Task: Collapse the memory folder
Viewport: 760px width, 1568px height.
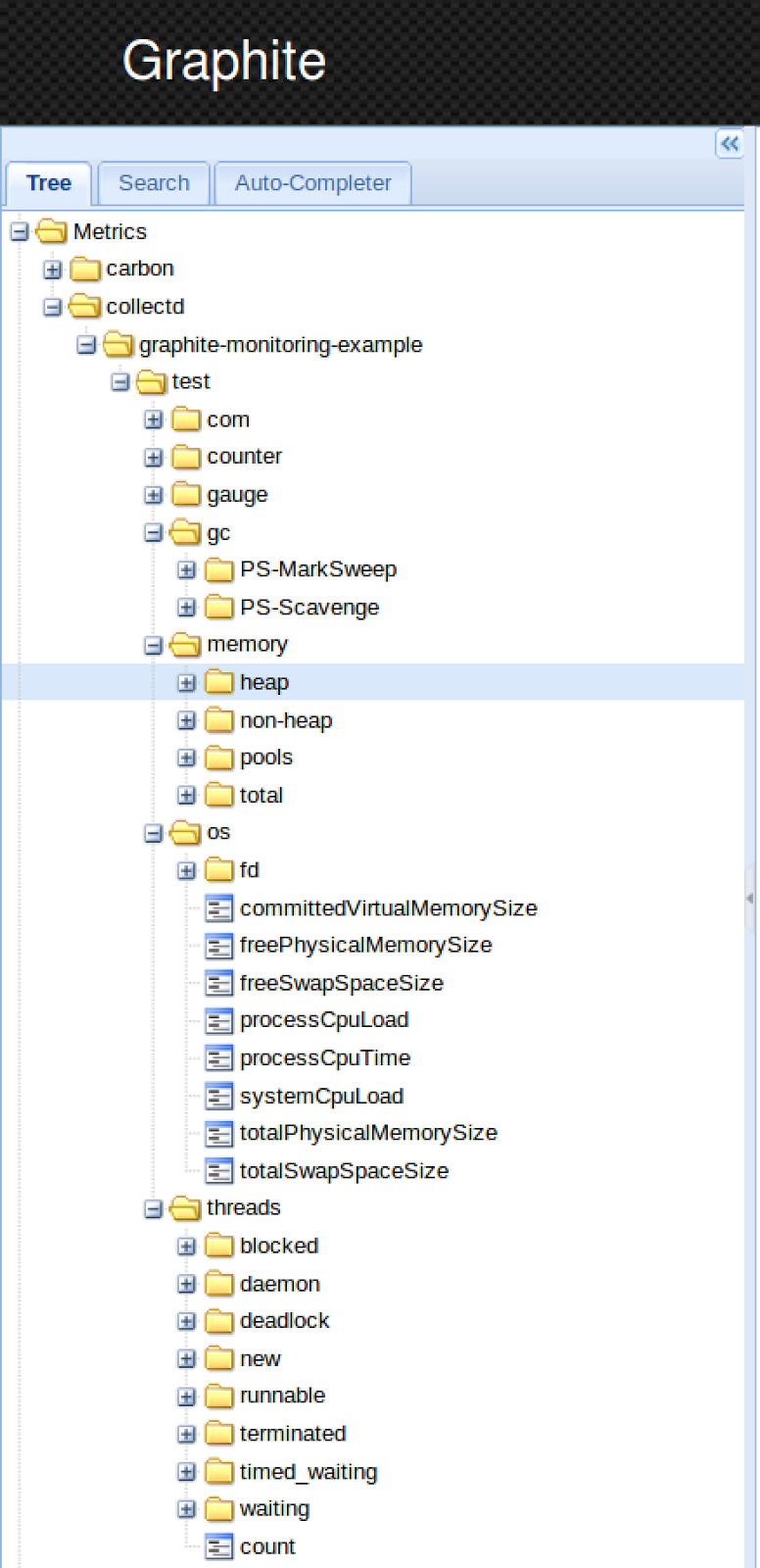Action: pyautogui.click(x=154, y=646)
